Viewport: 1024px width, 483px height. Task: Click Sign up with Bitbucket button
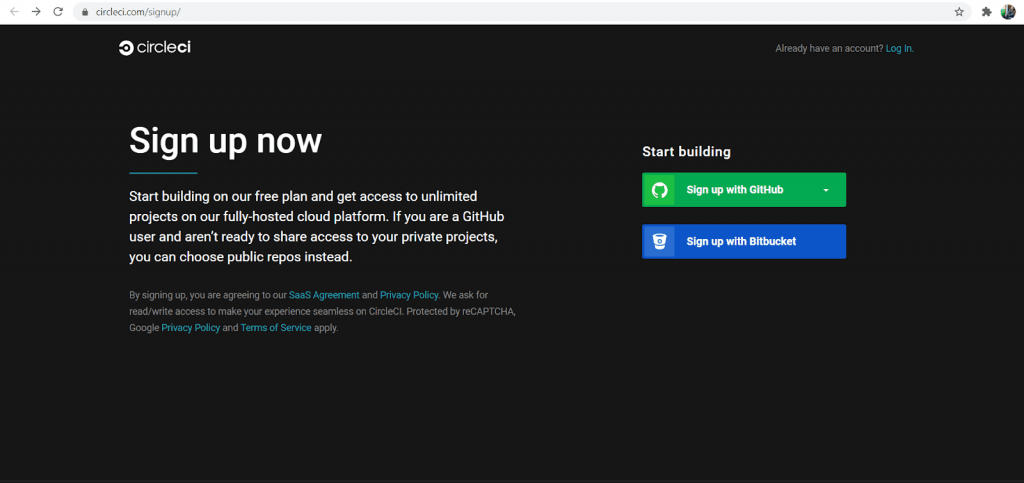(x=744, y=242)
